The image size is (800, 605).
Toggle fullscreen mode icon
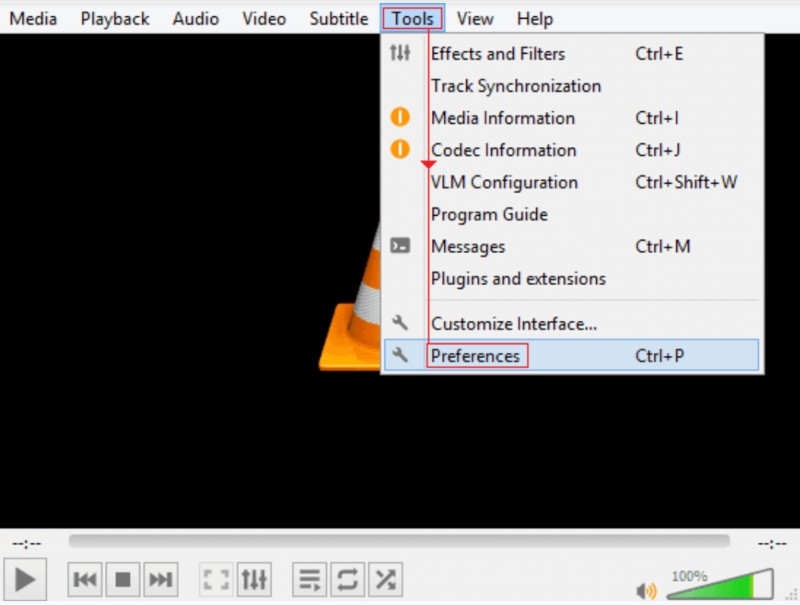tap(214, 578)
